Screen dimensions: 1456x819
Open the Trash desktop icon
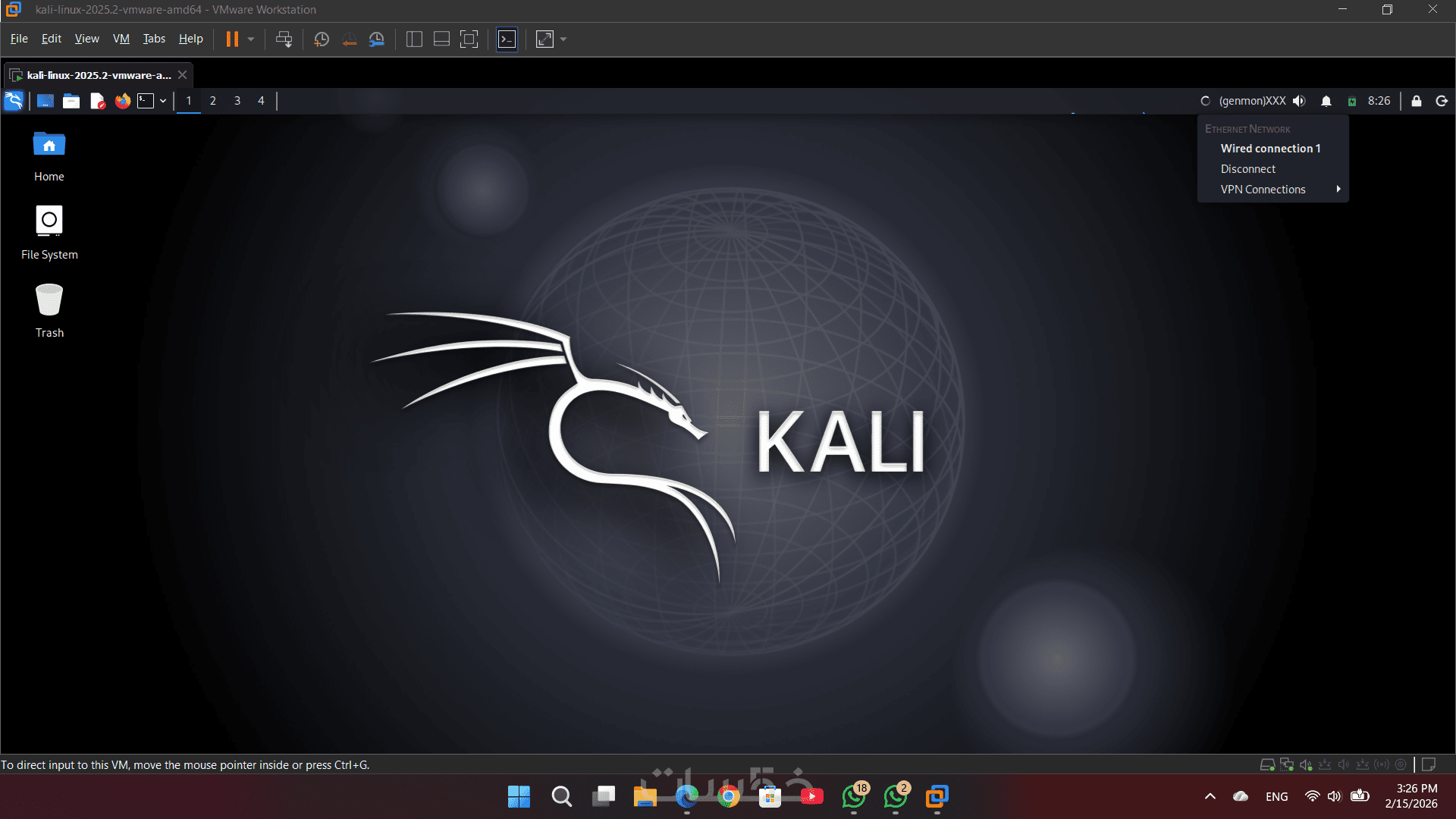click(x=49, y=300)
